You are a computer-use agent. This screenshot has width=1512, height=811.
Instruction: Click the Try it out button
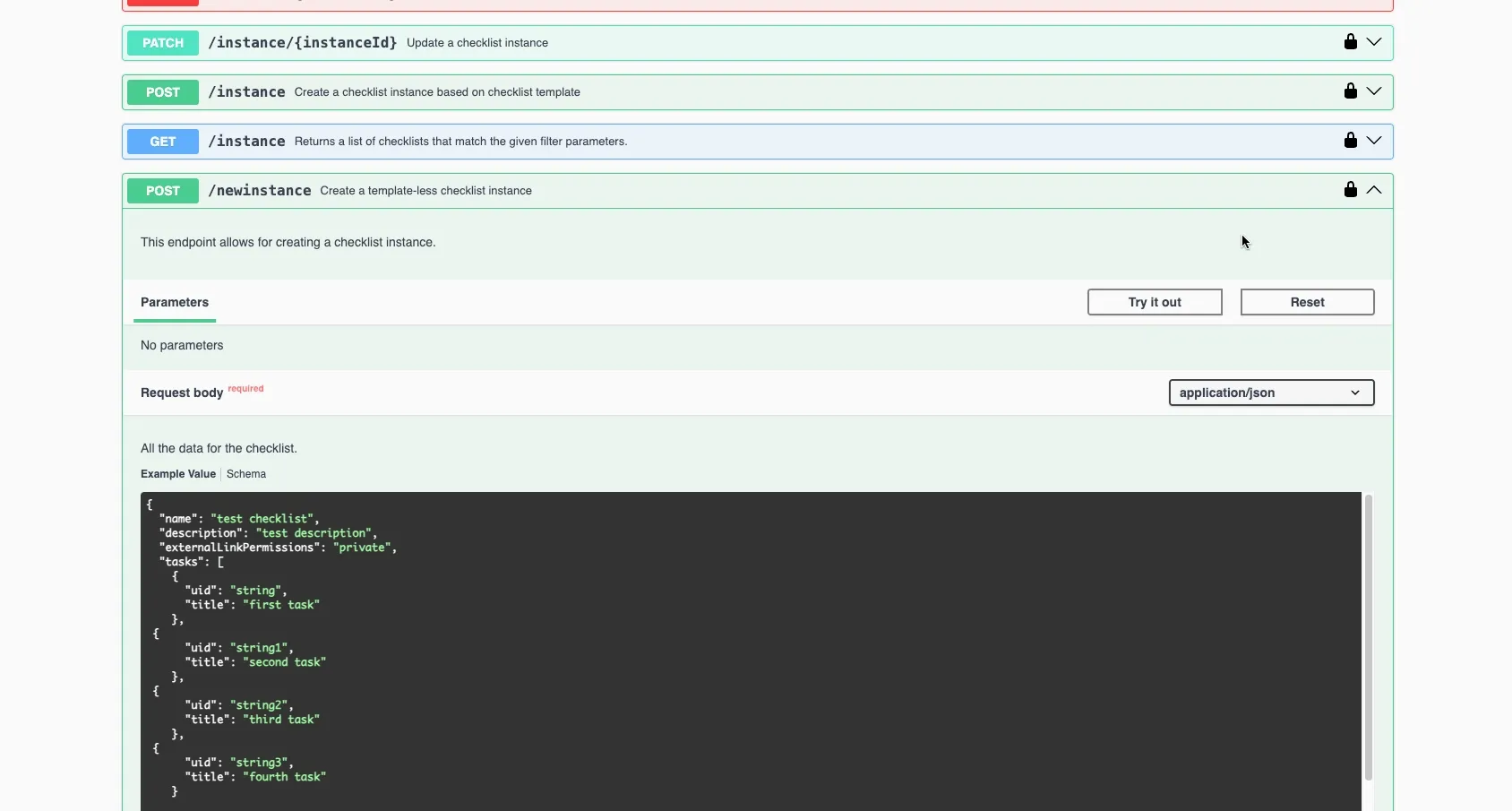point(1155,302)
